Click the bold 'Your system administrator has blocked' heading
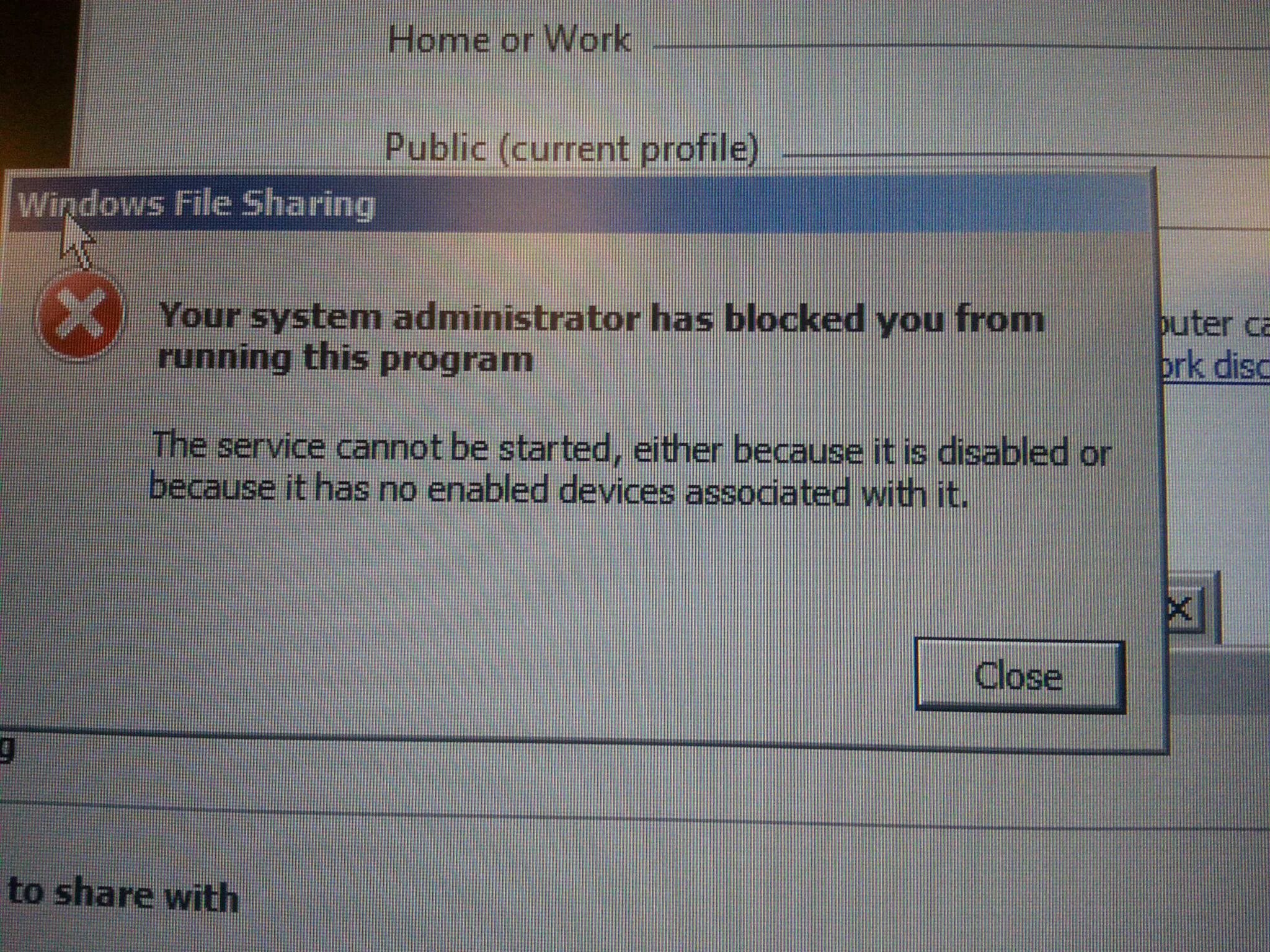 (x=602, y=319)
